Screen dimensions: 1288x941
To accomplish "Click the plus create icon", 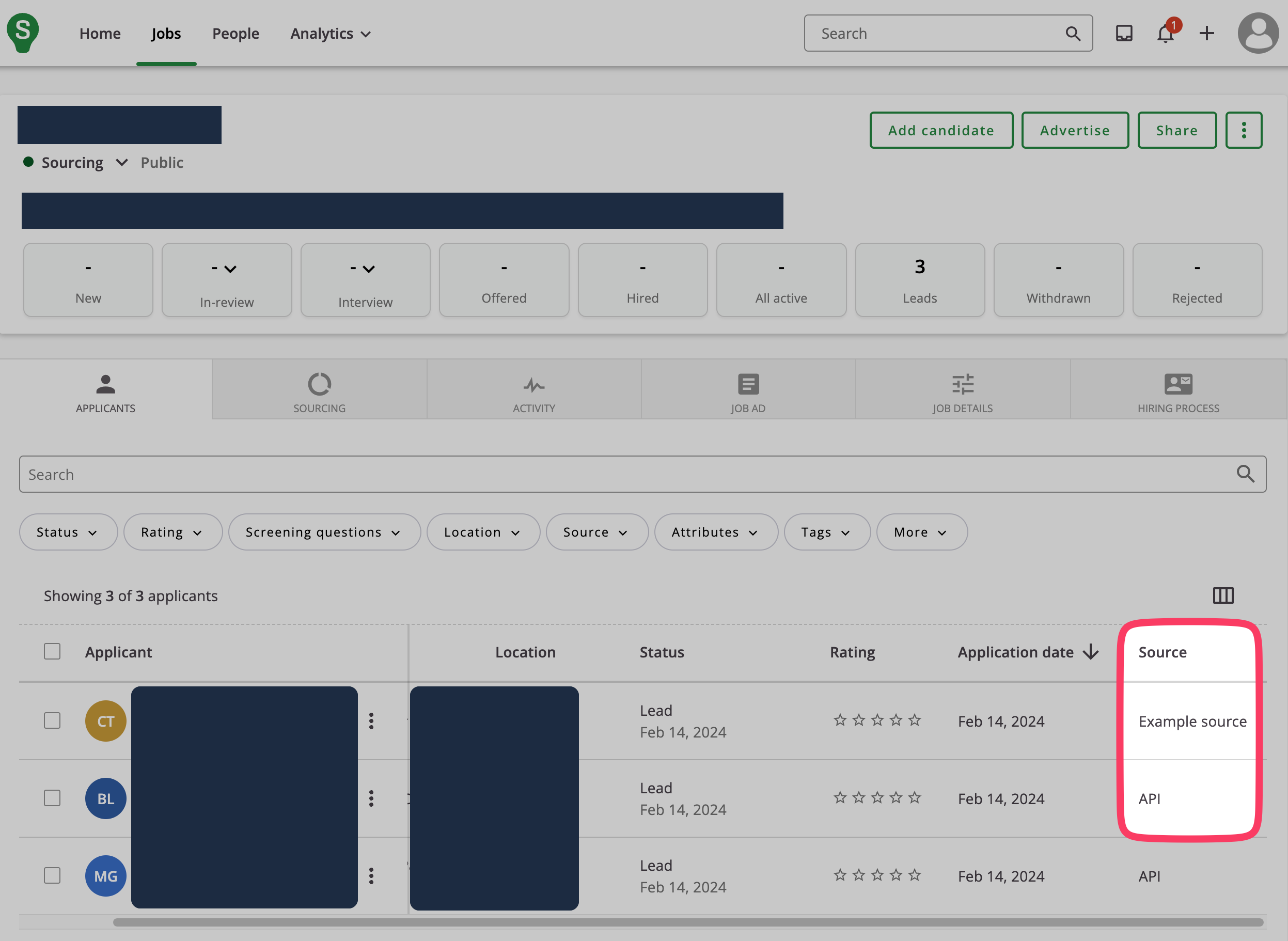I will (1206, 34).
